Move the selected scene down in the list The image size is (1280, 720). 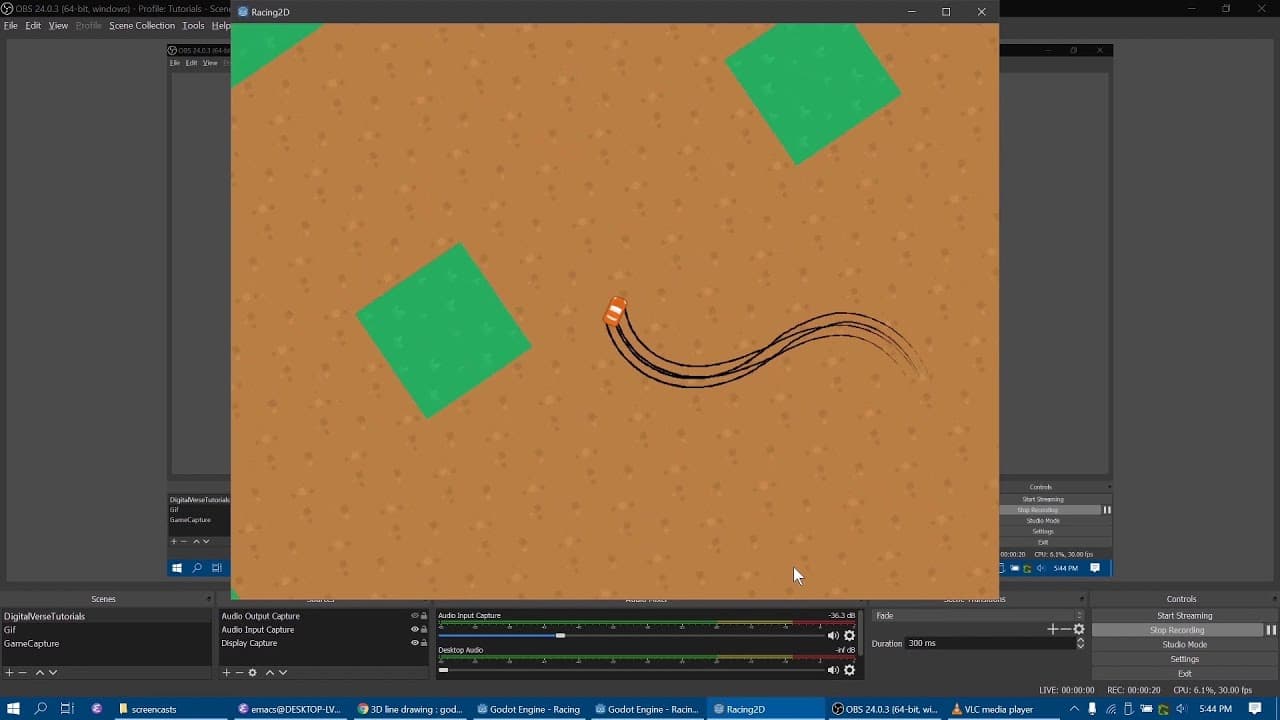coord(53,673)
